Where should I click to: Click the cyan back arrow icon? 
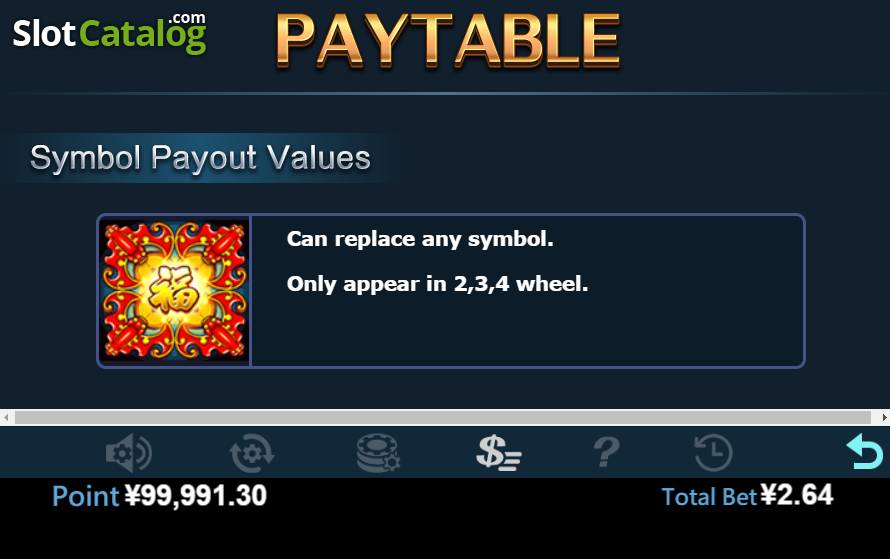[864, 451]
